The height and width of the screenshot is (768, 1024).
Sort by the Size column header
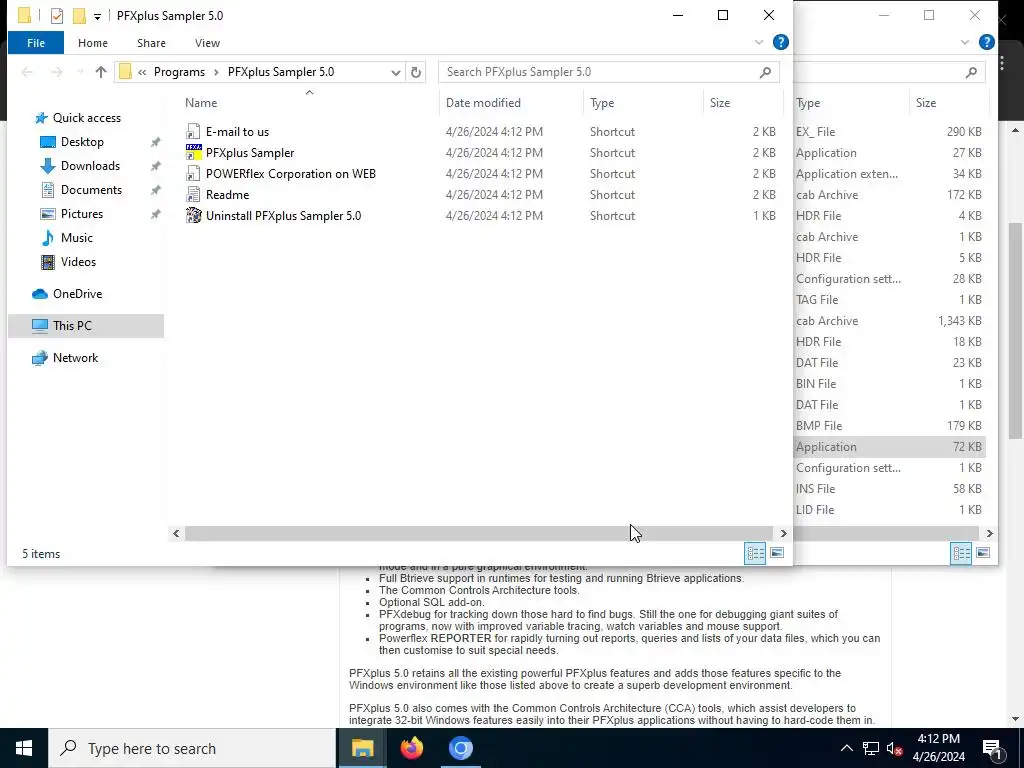tap(720, 103)
